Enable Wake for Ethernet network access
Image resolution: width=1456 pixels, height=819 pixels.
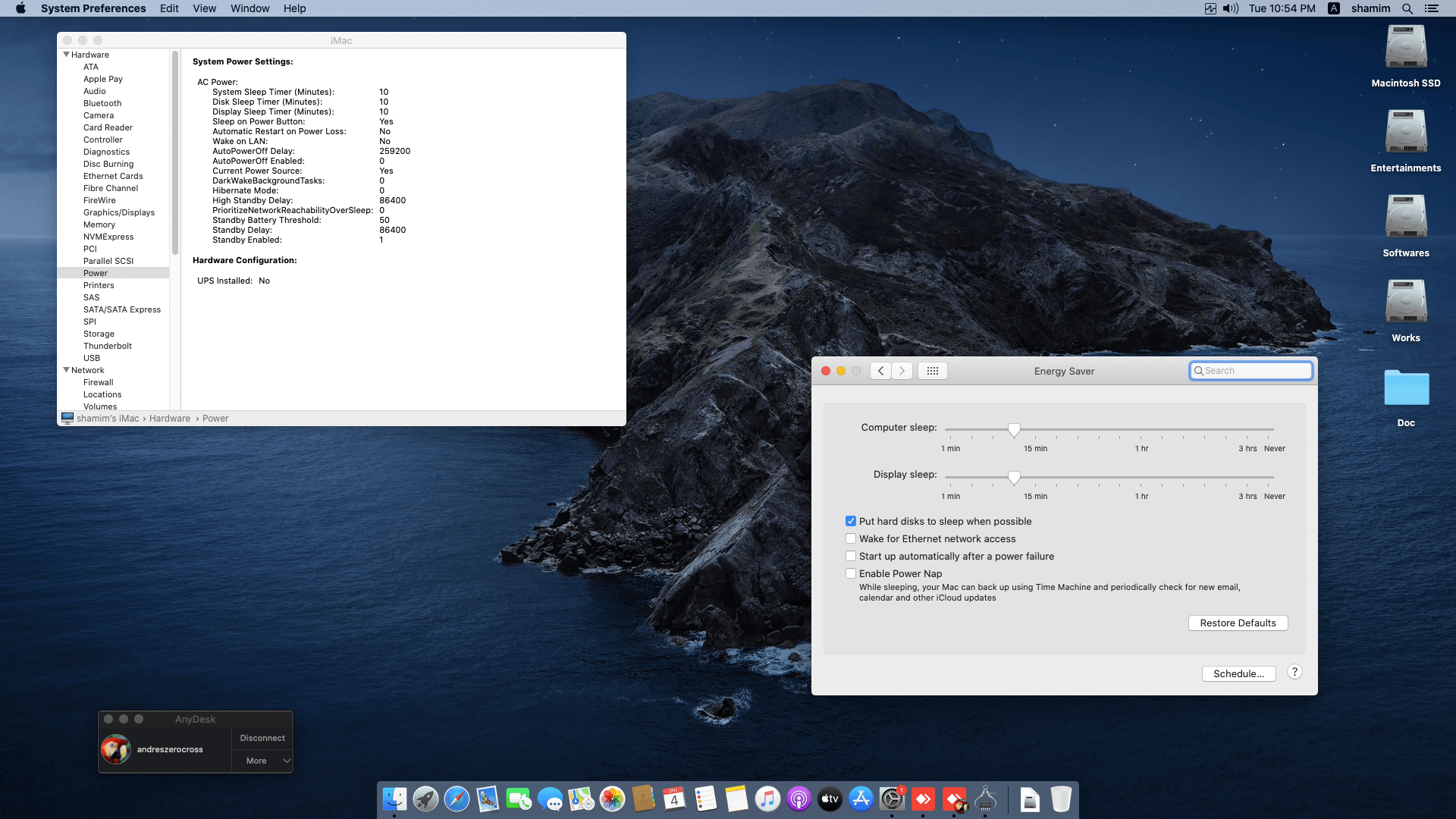click(851, 538)
